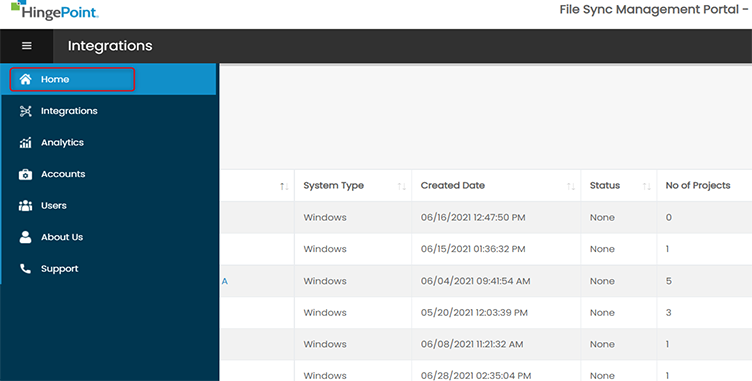Click the Integrations network icon
This screenshot has width=752, height=381.
[25, 111]
